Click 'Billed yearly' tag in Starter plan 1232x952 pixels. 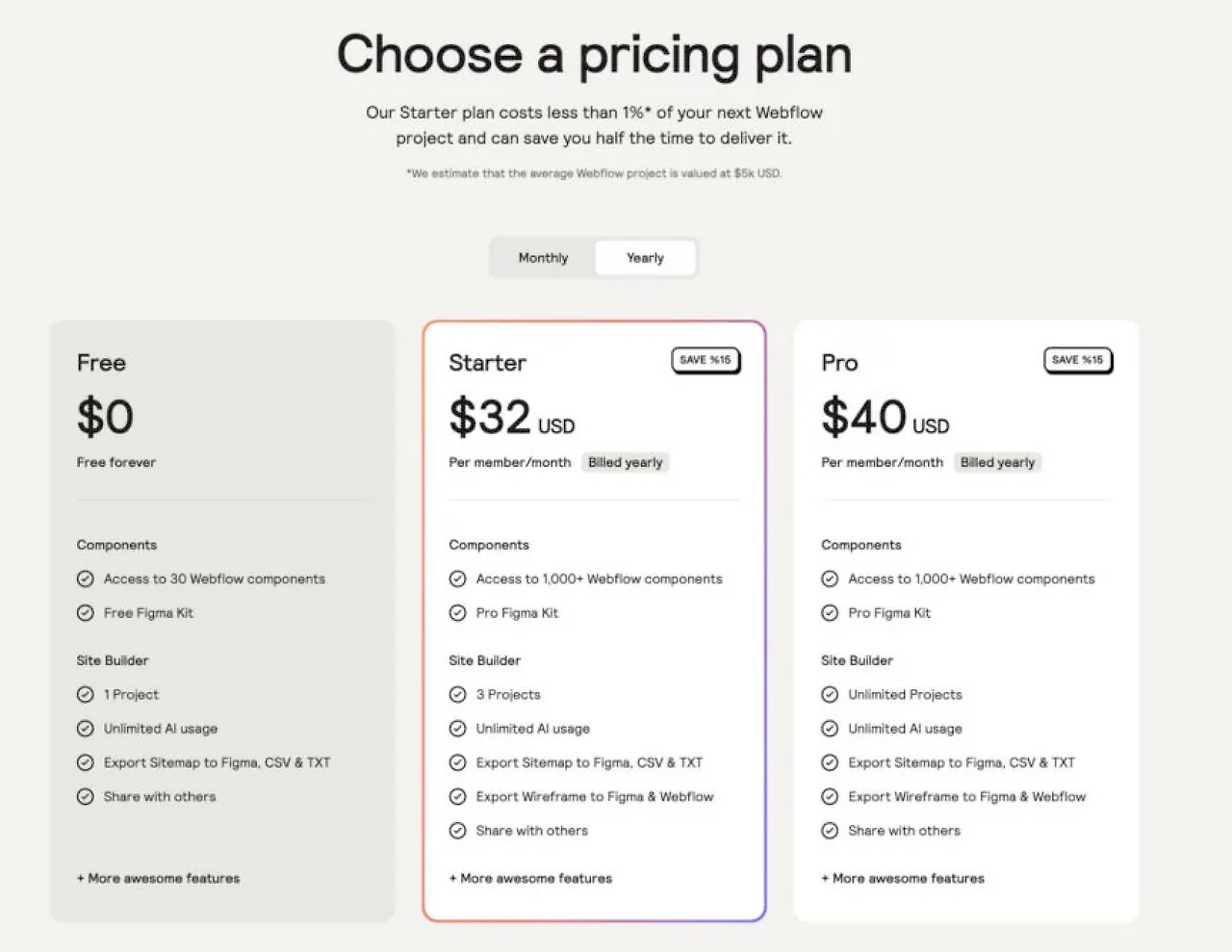point(626,463)
